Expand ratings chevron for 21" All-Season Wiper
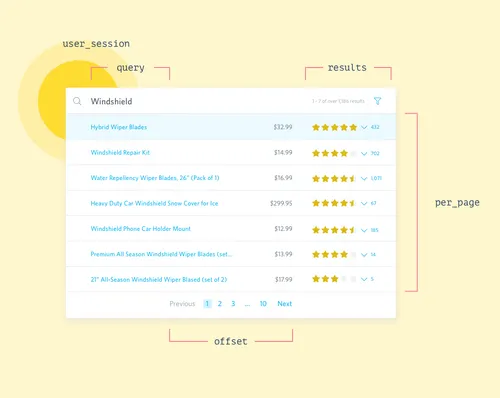500x398 pixels. pyautogui.click(x=364, y=279)
